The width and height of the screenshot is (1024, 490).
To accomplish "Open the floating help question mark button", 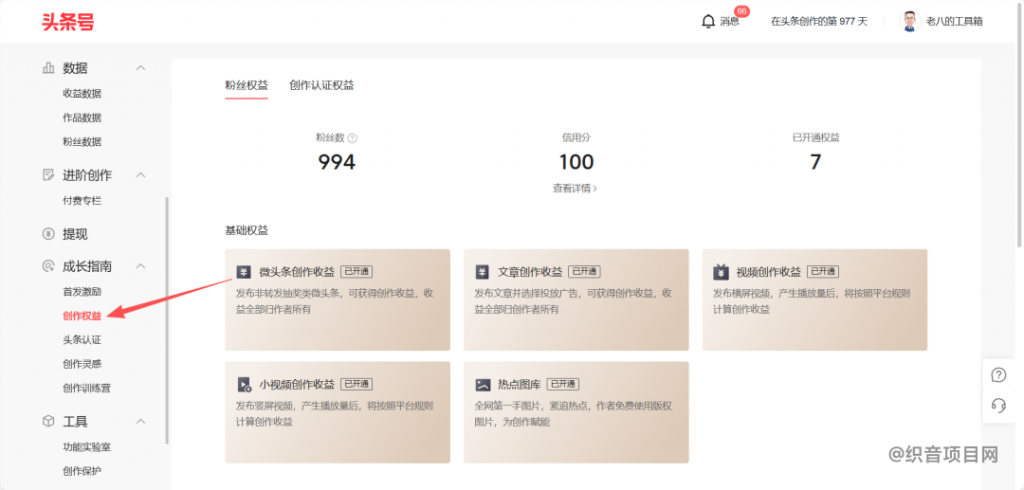I will pos(999,375).
